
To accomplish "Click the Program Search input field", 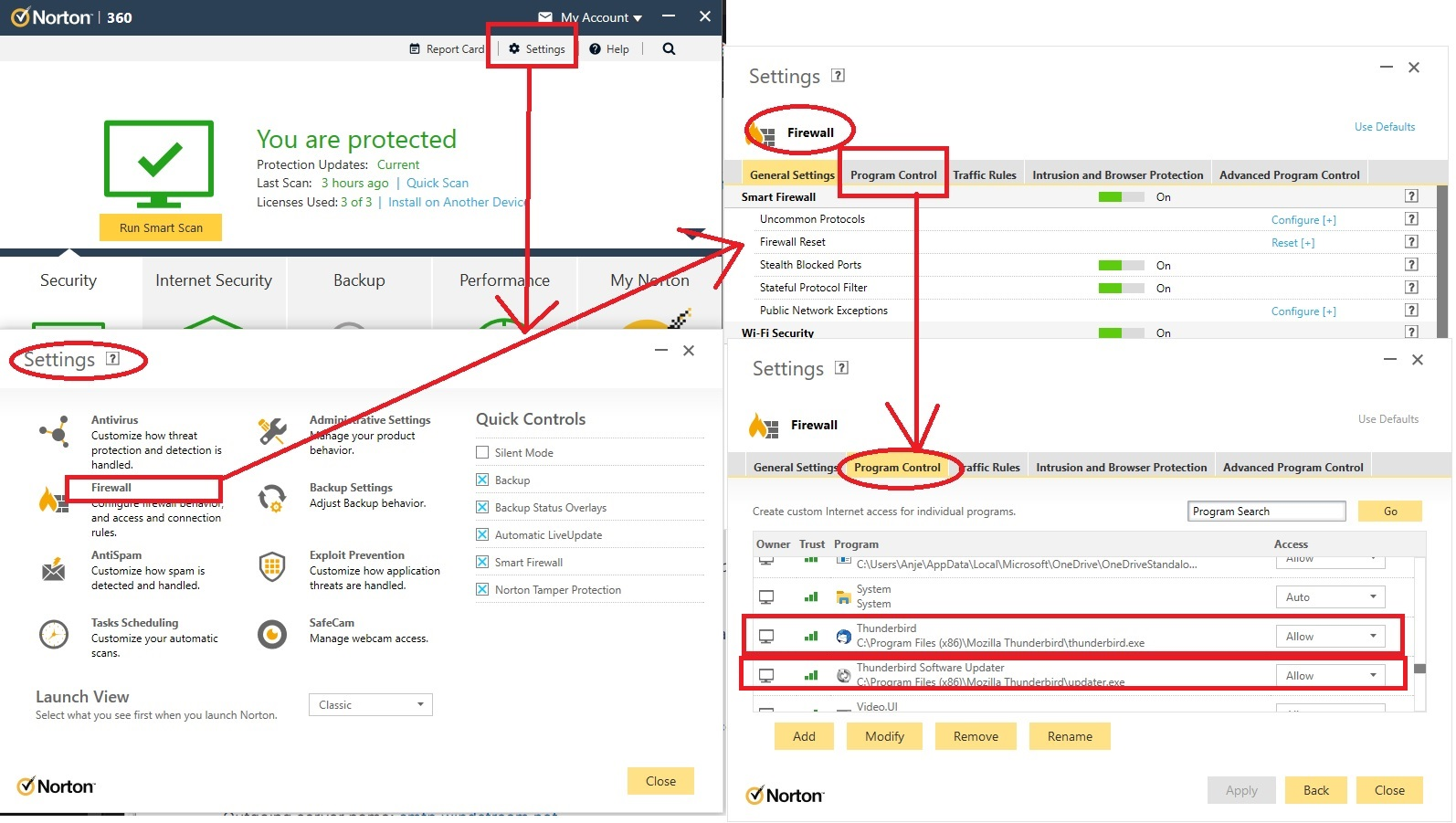I will coord(1267,512).
